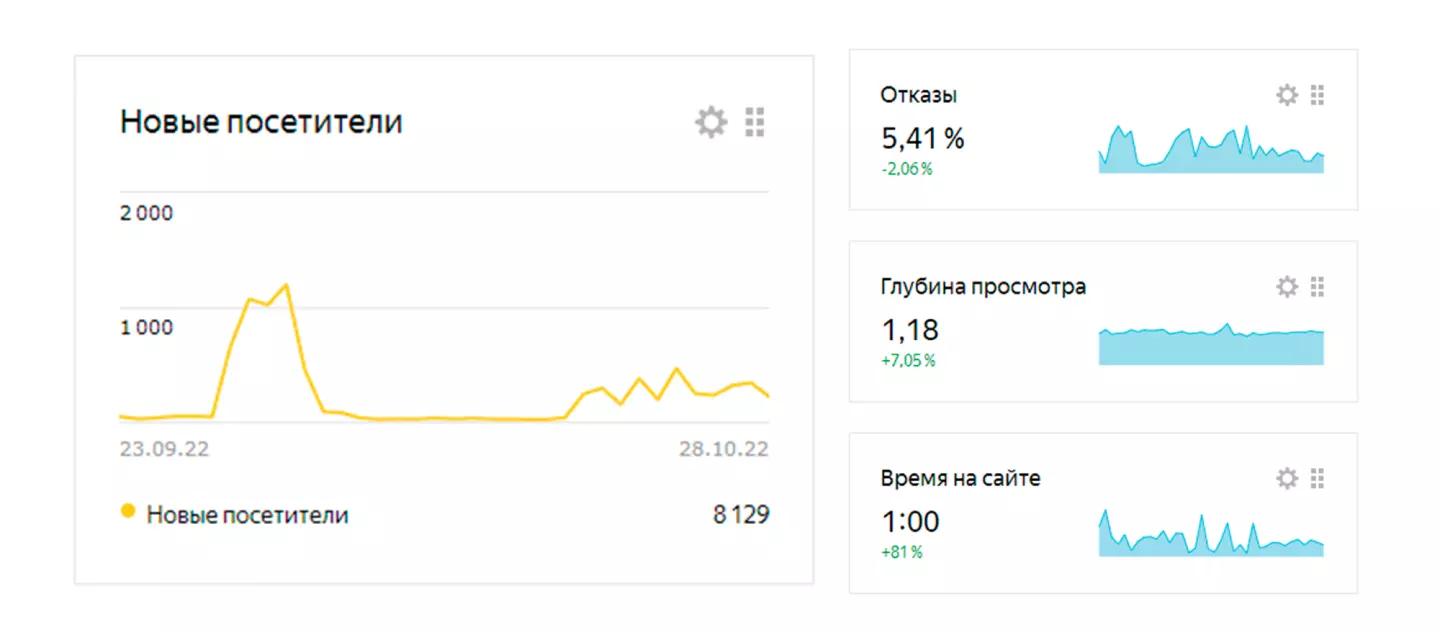The width and height of the screenshot is (1440, 632).
Task: Click the Отказы widget title
Action: click(919, 95)
